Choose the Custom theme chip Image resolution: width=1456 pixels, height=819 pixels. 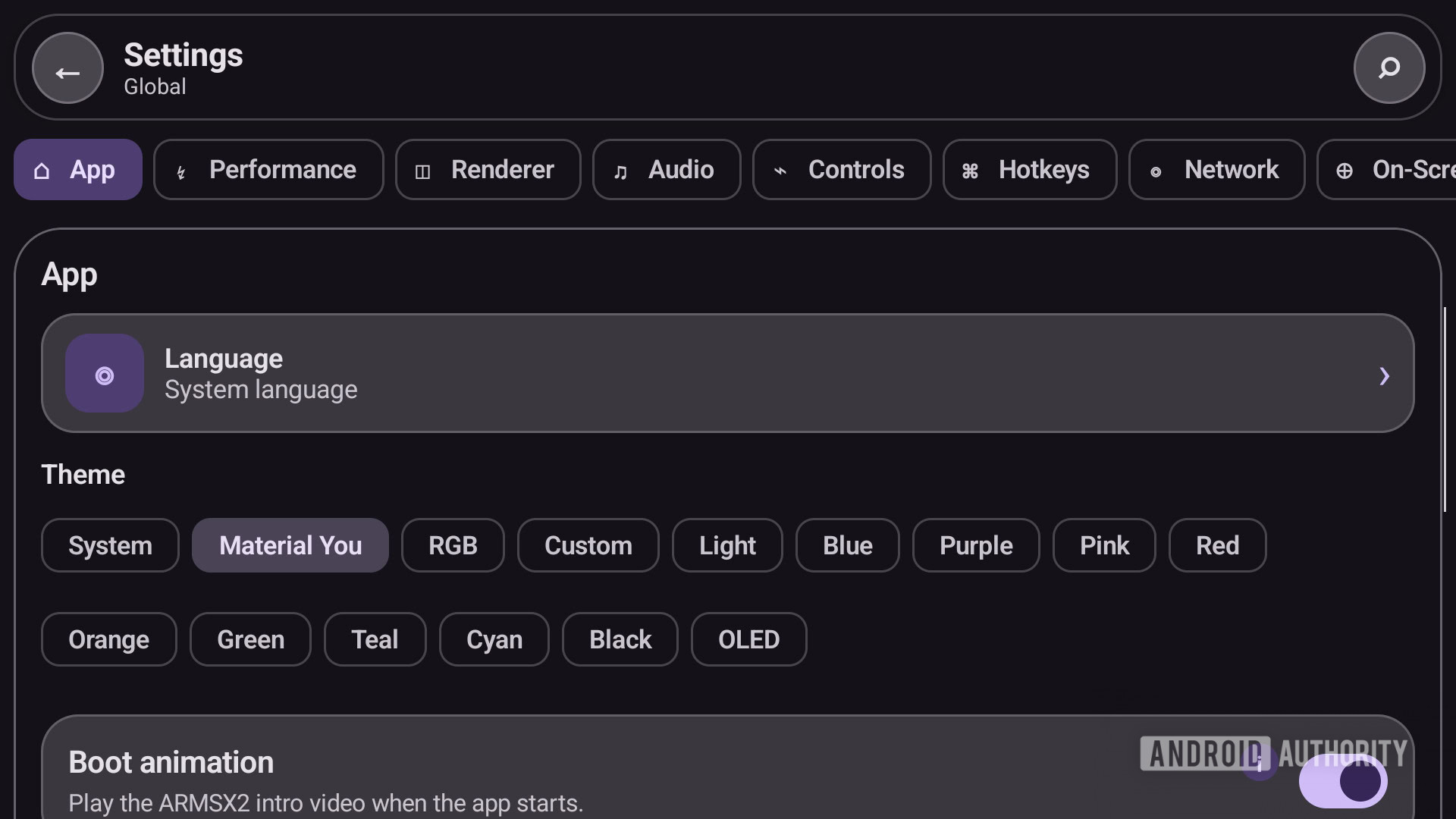tap(588, 545)
